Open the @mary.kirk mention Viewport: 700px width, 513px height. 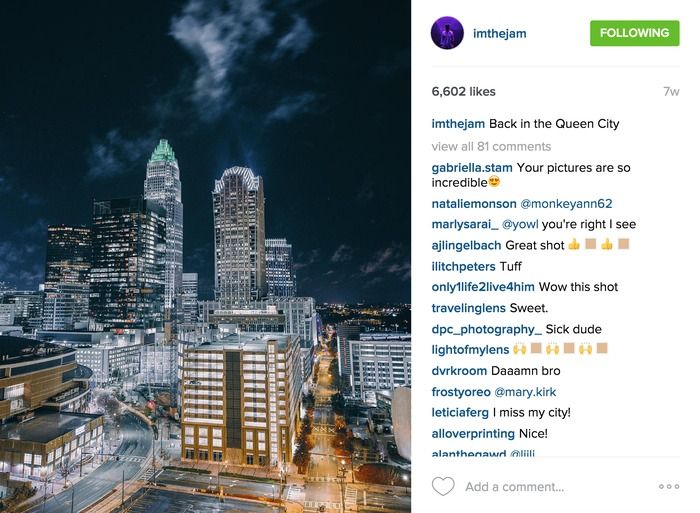[x=525, y=392]
